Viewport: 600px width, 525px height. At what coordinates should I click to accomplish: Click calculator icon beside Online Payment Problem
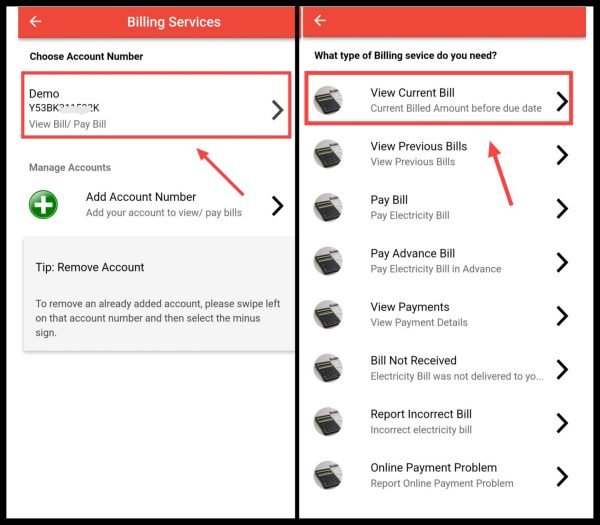pos(329,476)
